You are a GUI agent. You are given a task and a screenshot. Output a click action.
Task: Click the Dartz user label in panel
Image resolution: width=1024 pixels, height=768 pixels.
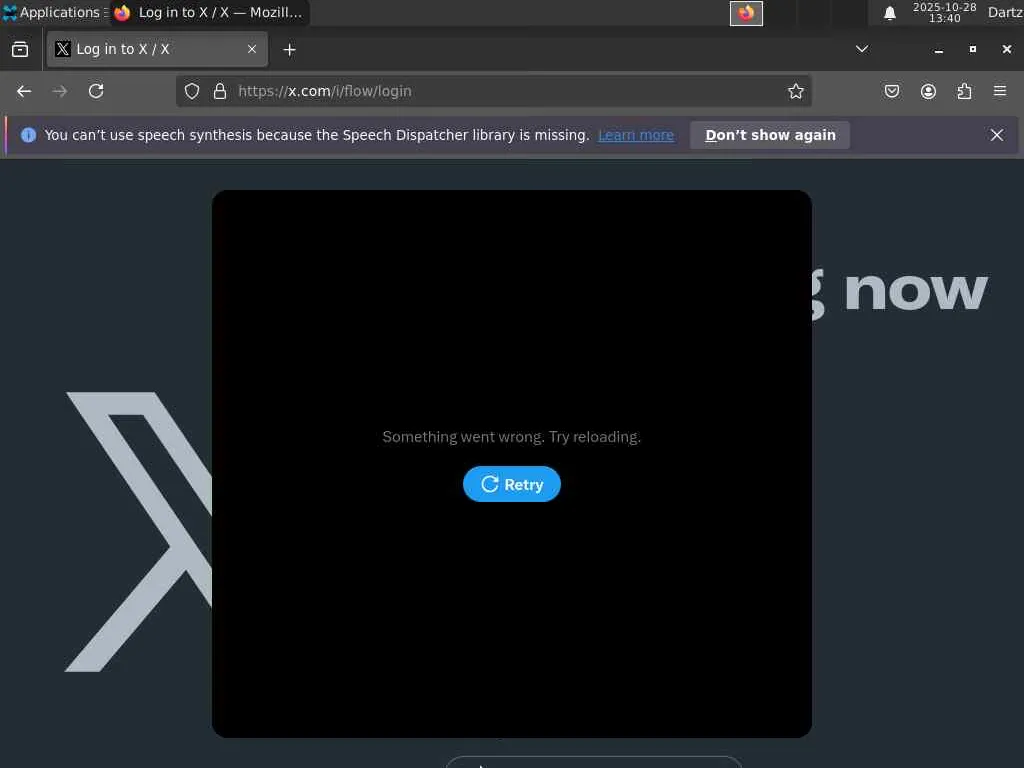pos(1005,12)
